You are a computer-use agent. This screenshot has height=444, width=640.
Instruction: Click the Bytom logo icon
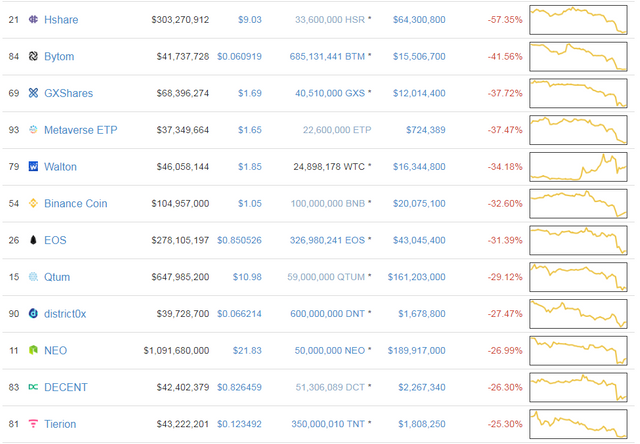tap(34, 56)
